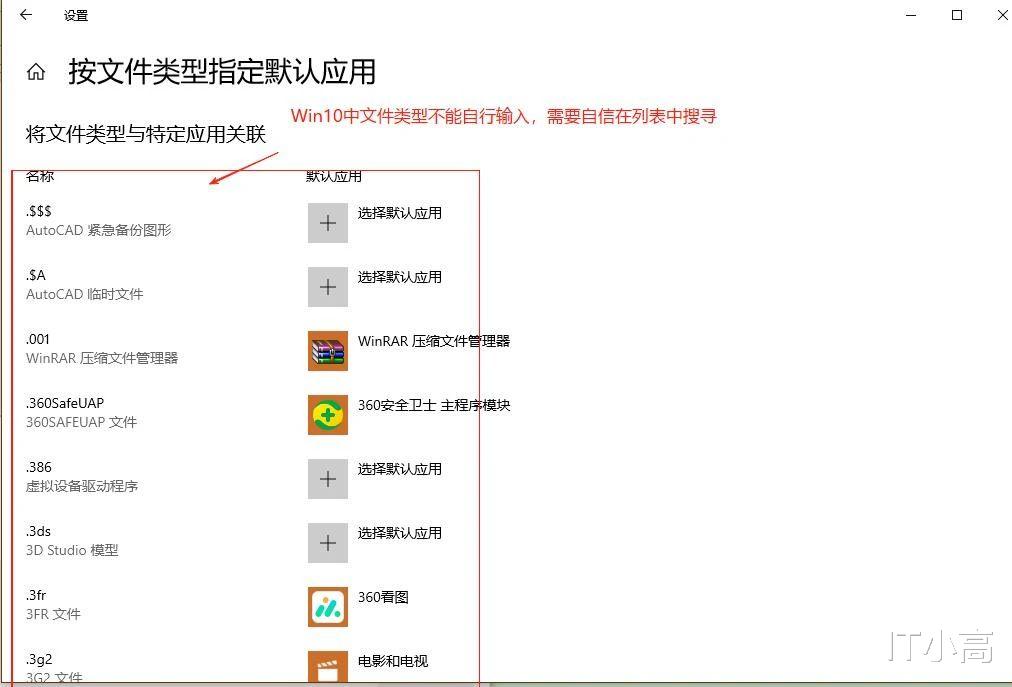Click the 按文件类型指定默认应用 page title

coord(222,71)
